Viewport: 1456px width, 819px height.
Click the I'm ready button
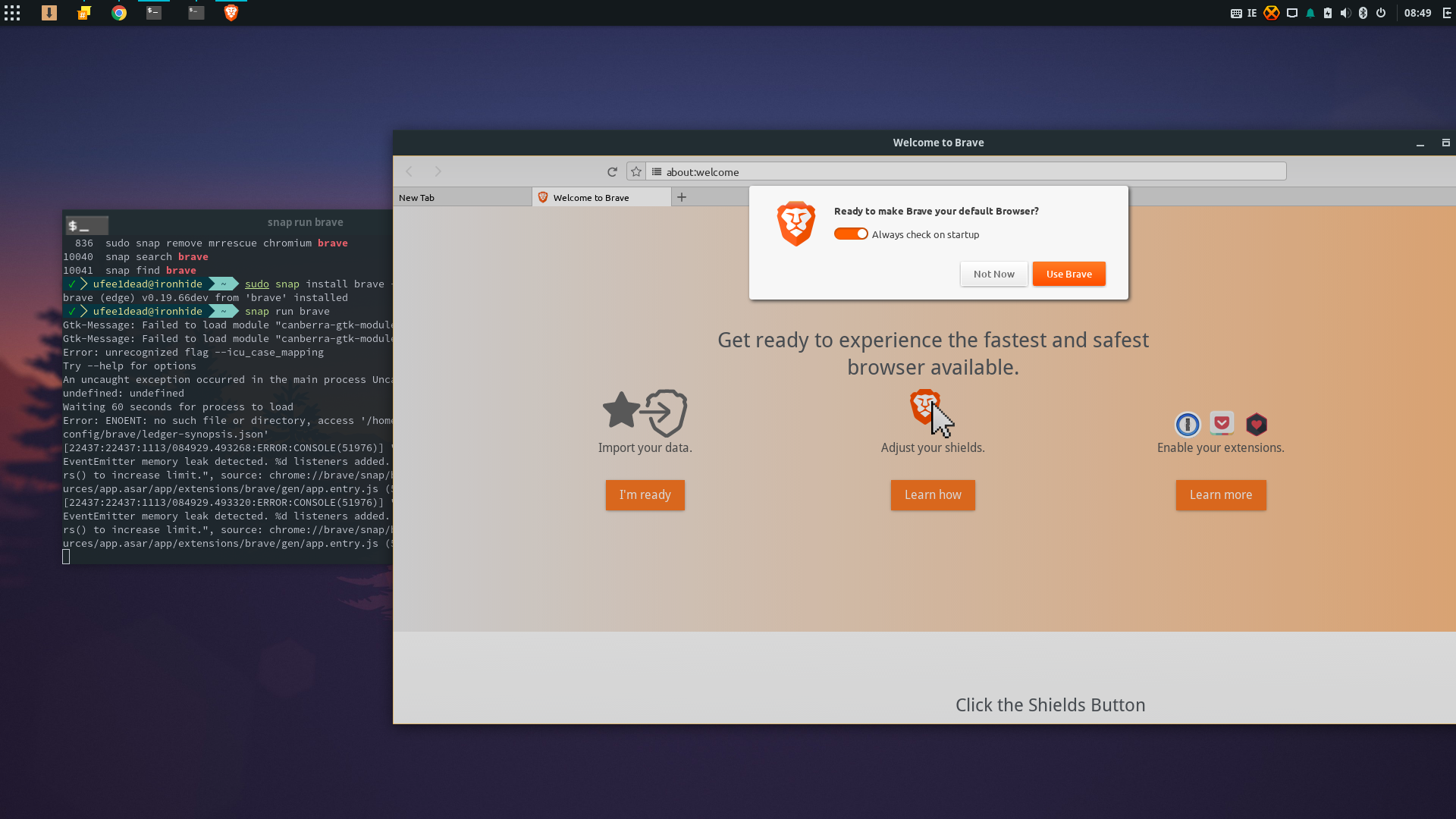click(645, 495)
